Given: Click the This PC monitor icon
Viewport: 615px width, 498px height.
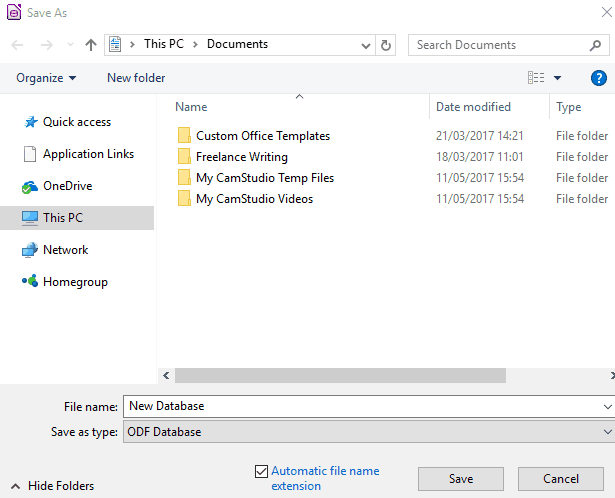Looking at the screenshot, I should click(30, 218).
